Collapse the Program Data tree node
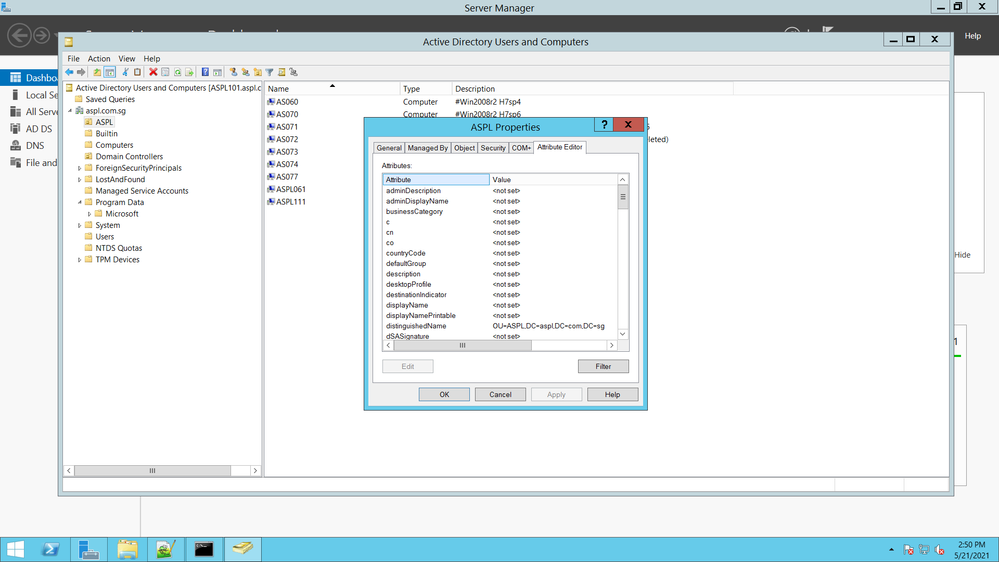This screenshot has width=999, height=562. [x=80, y=202]
